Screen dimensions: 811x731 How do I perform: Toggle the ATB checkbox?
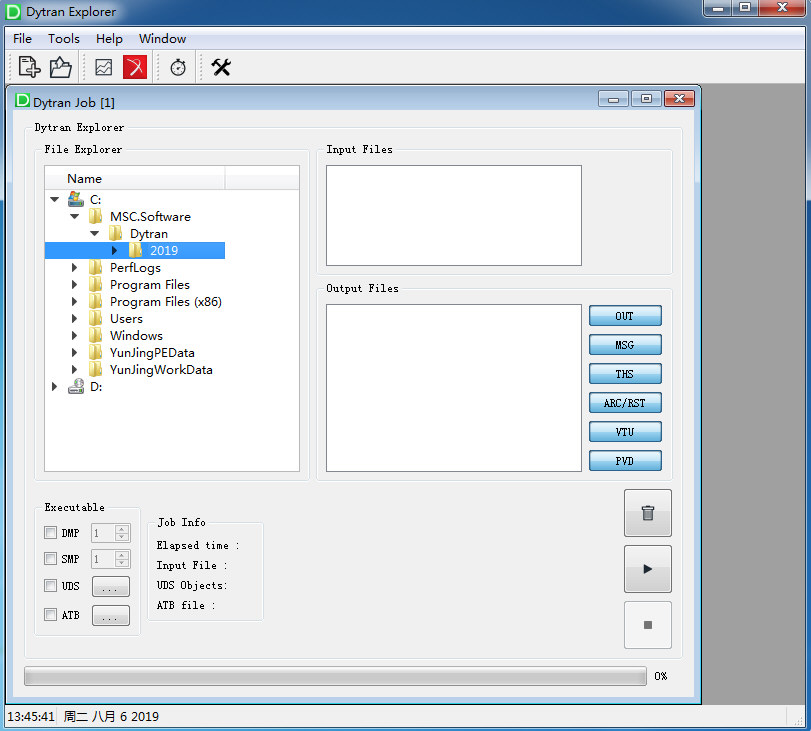(x=51, y=615)
